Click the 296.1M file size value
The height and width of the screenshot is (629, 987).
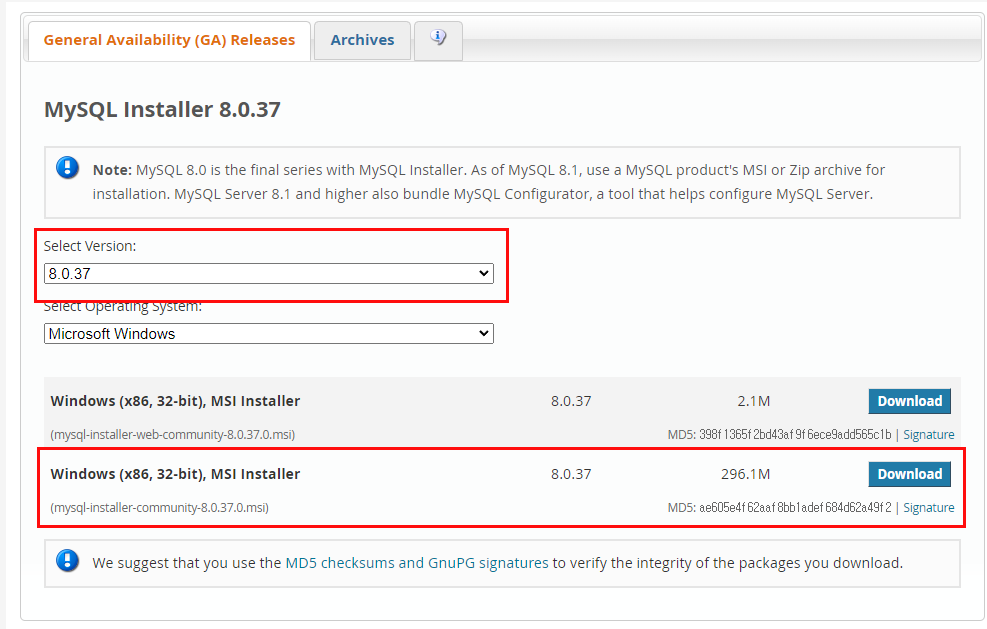(x=745, y=474)
